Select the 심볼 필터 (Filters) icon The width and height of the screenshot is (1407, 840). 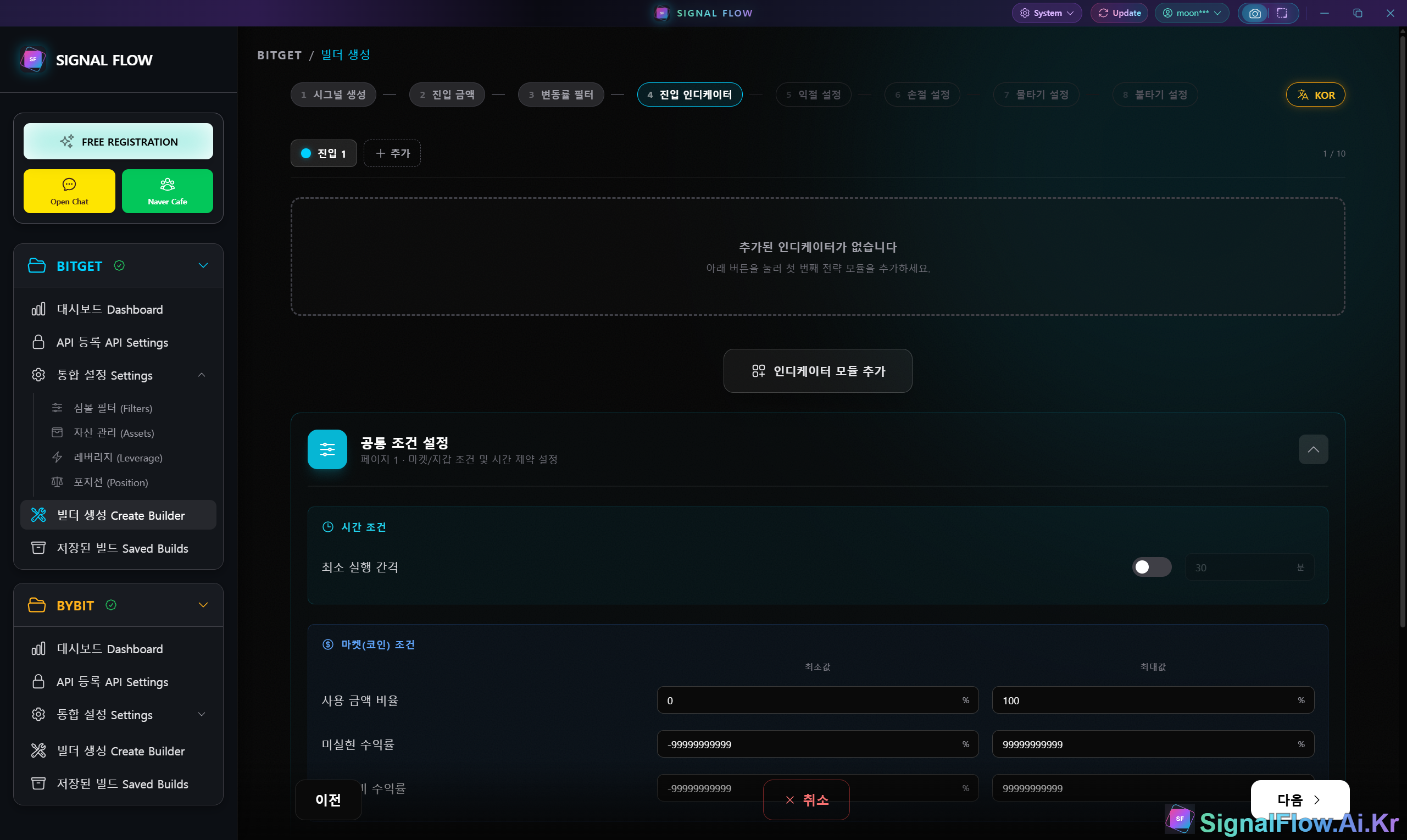[57, 408]
